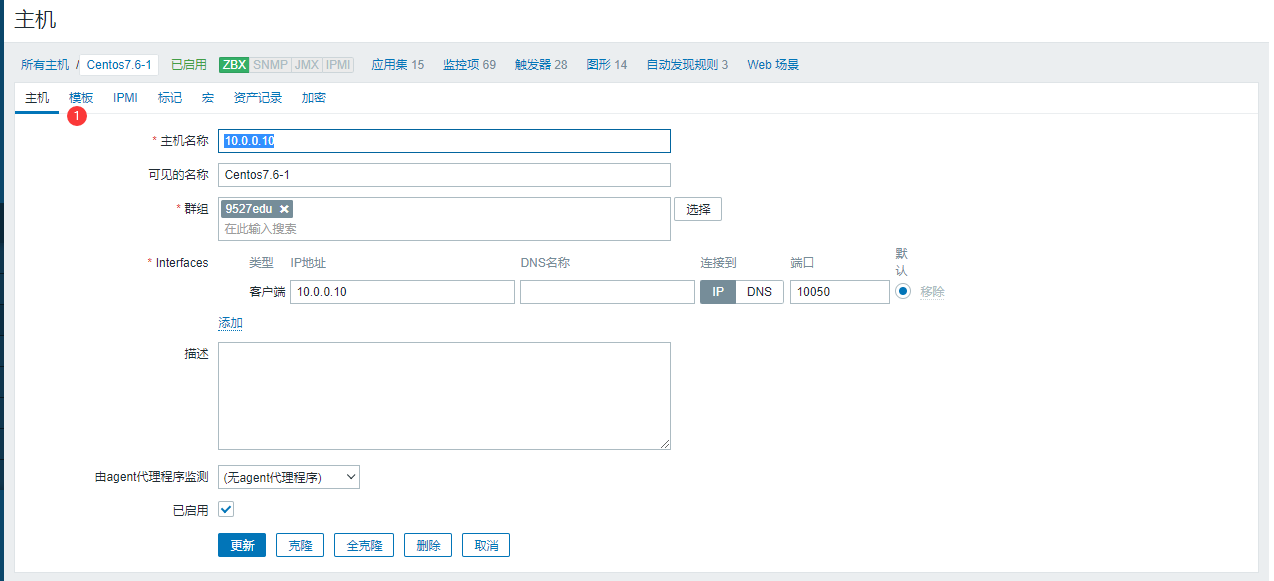Click the SNMP availability badge
The image size is (1274, 581).
point(270,65)
